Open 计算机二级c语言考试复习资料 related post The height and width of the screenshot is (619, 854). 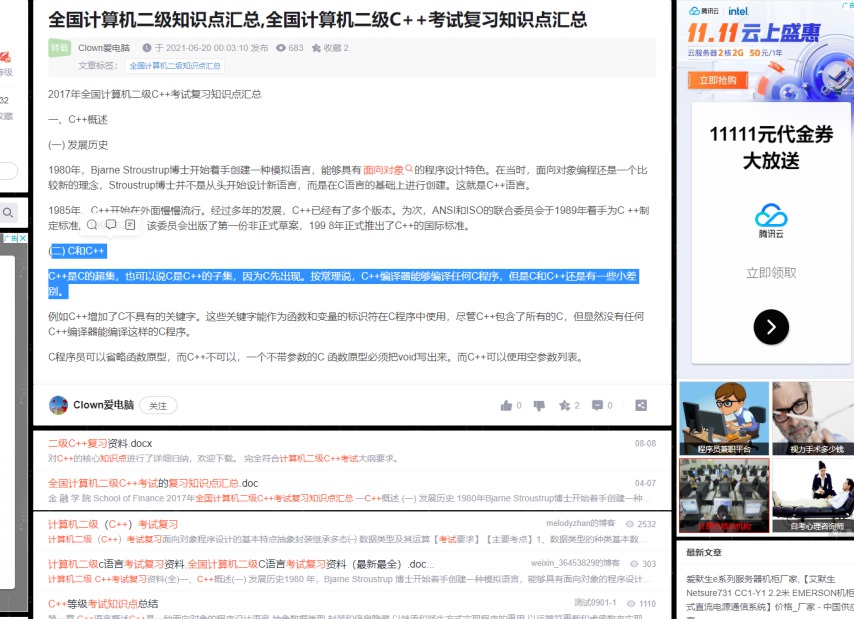coord(241,564)
